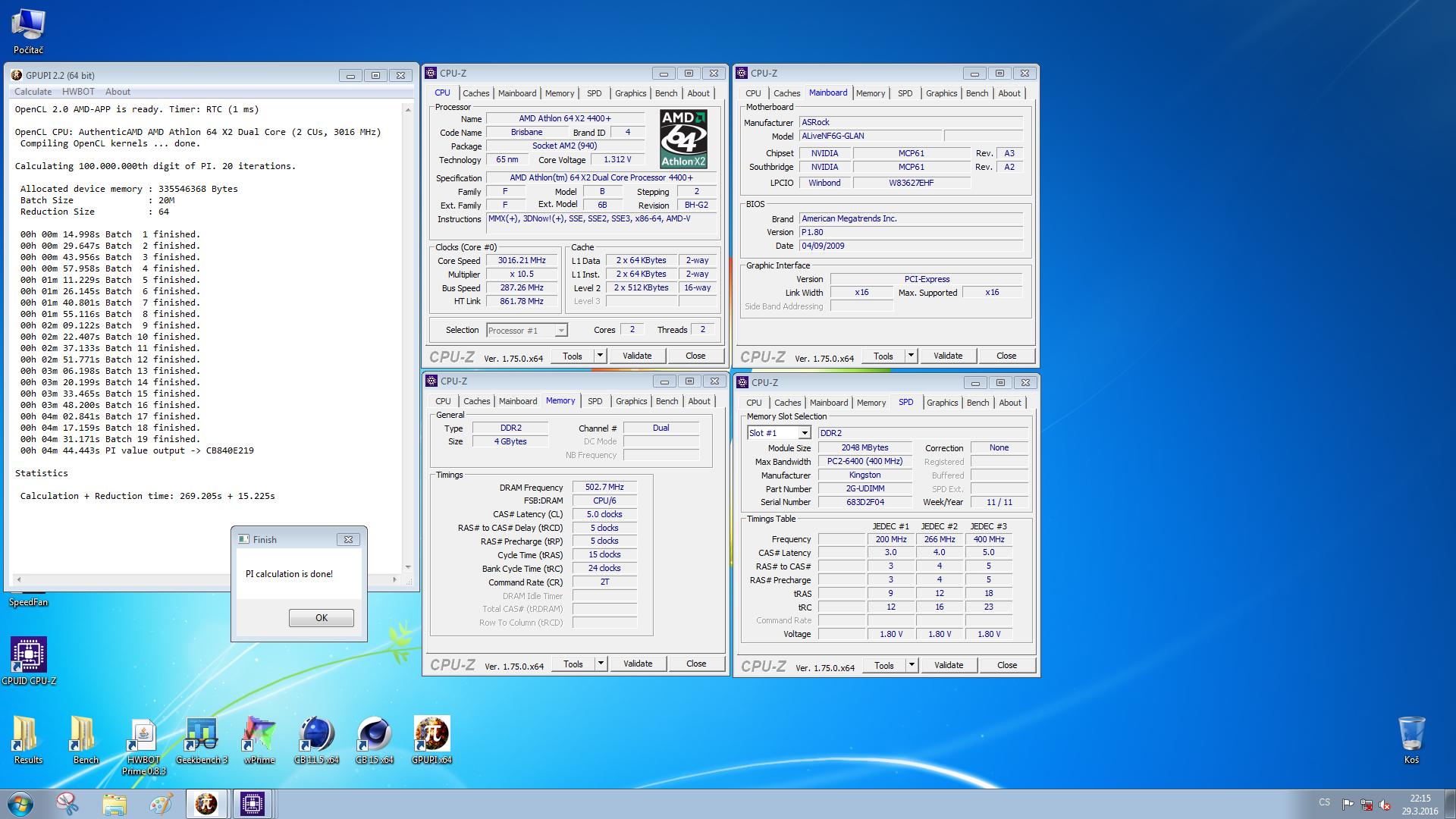Screen dimensions: 1456x819
Task: Click the muted volume tray icon
Action: coord(1385,805)
